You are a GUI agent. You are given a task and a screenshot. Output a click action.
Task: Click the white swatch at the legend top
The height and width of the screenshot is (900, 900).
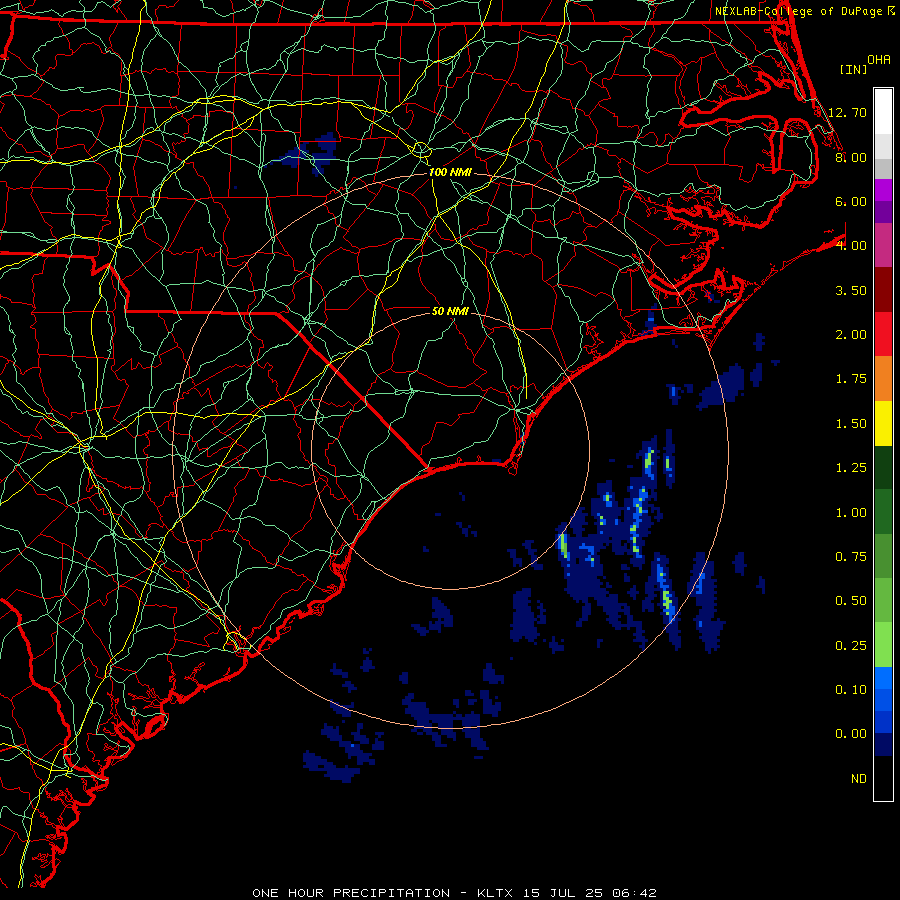click(x=883, y=112)
